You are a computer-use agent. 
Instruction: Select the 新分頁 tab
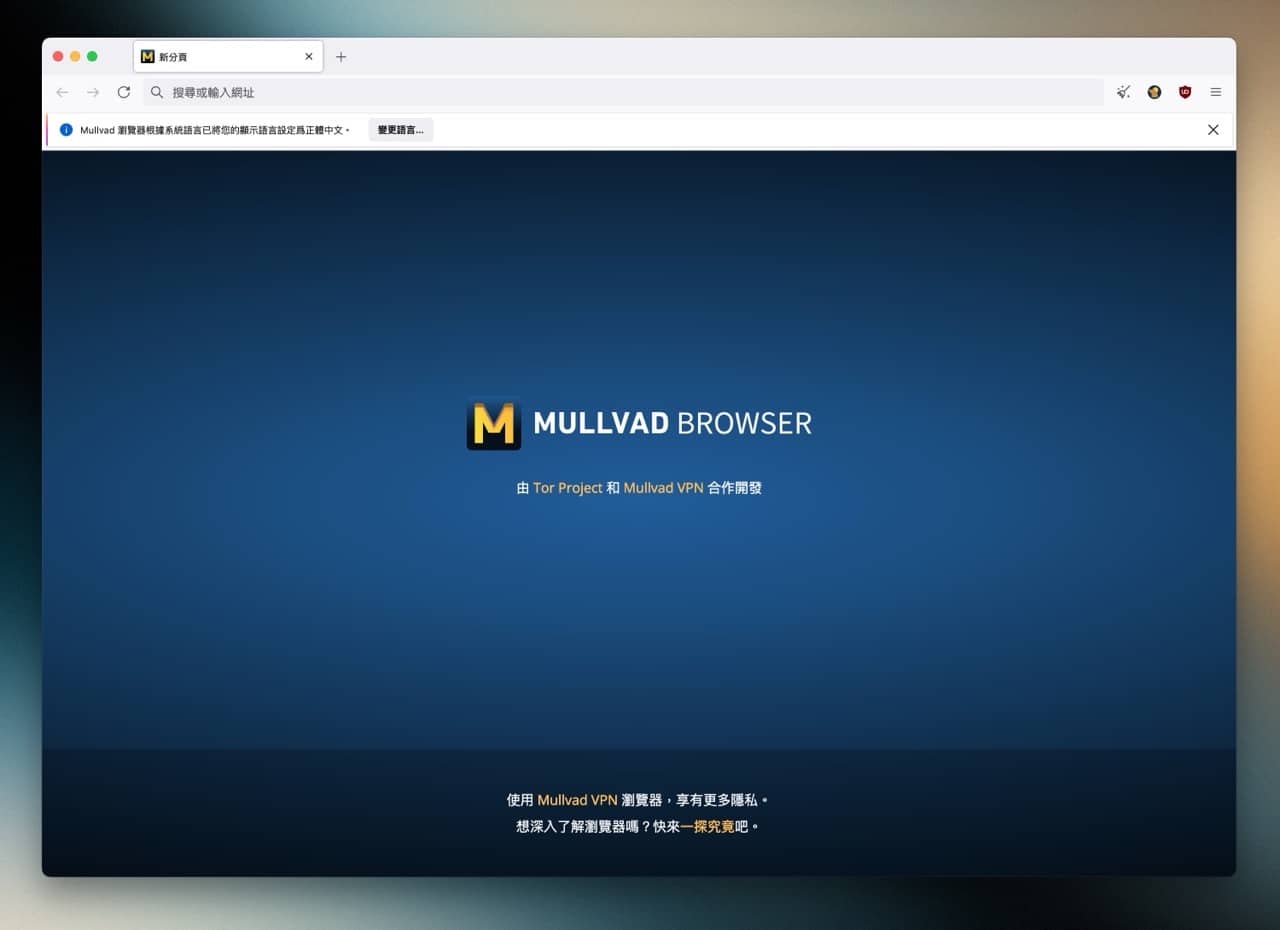coord(228,57)
